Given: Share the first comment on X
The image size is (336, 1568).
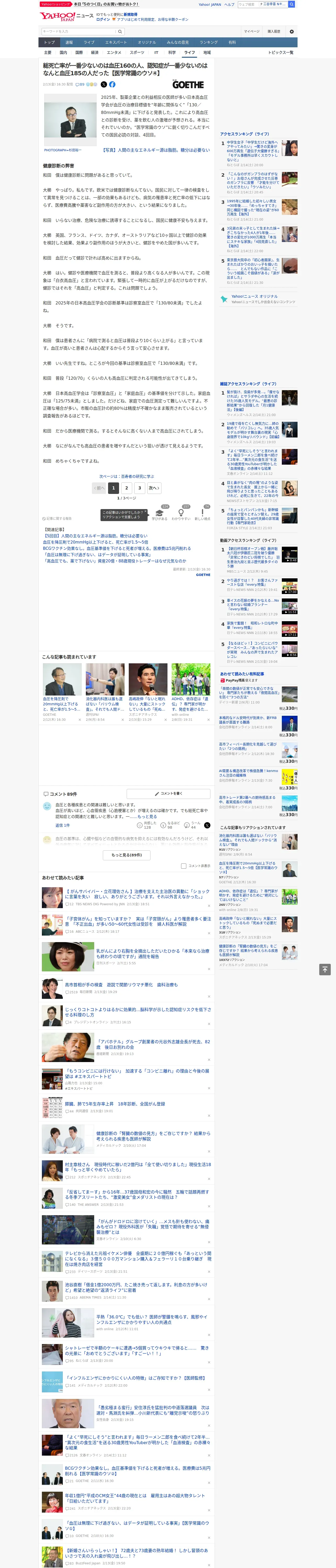Looking at the screenshot, I should [207, 825].
